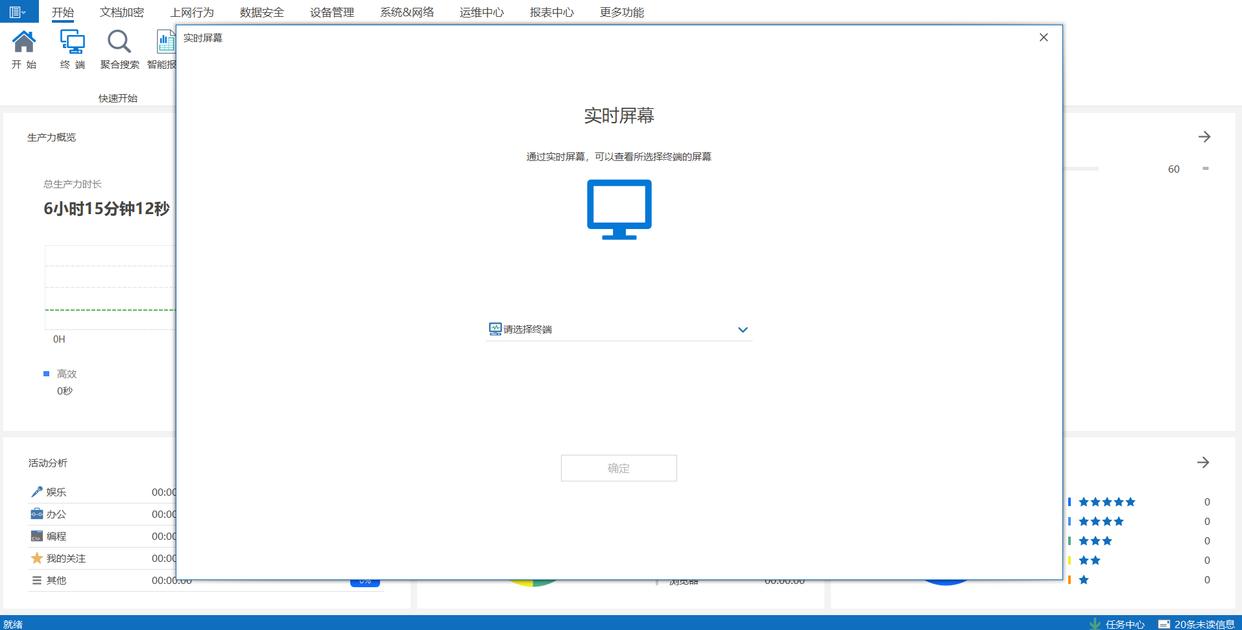The width and height of the screenshot is (1242, 630).
Task: Click the 6小时15分钟12秒 total duration
Action: [107, 209]
